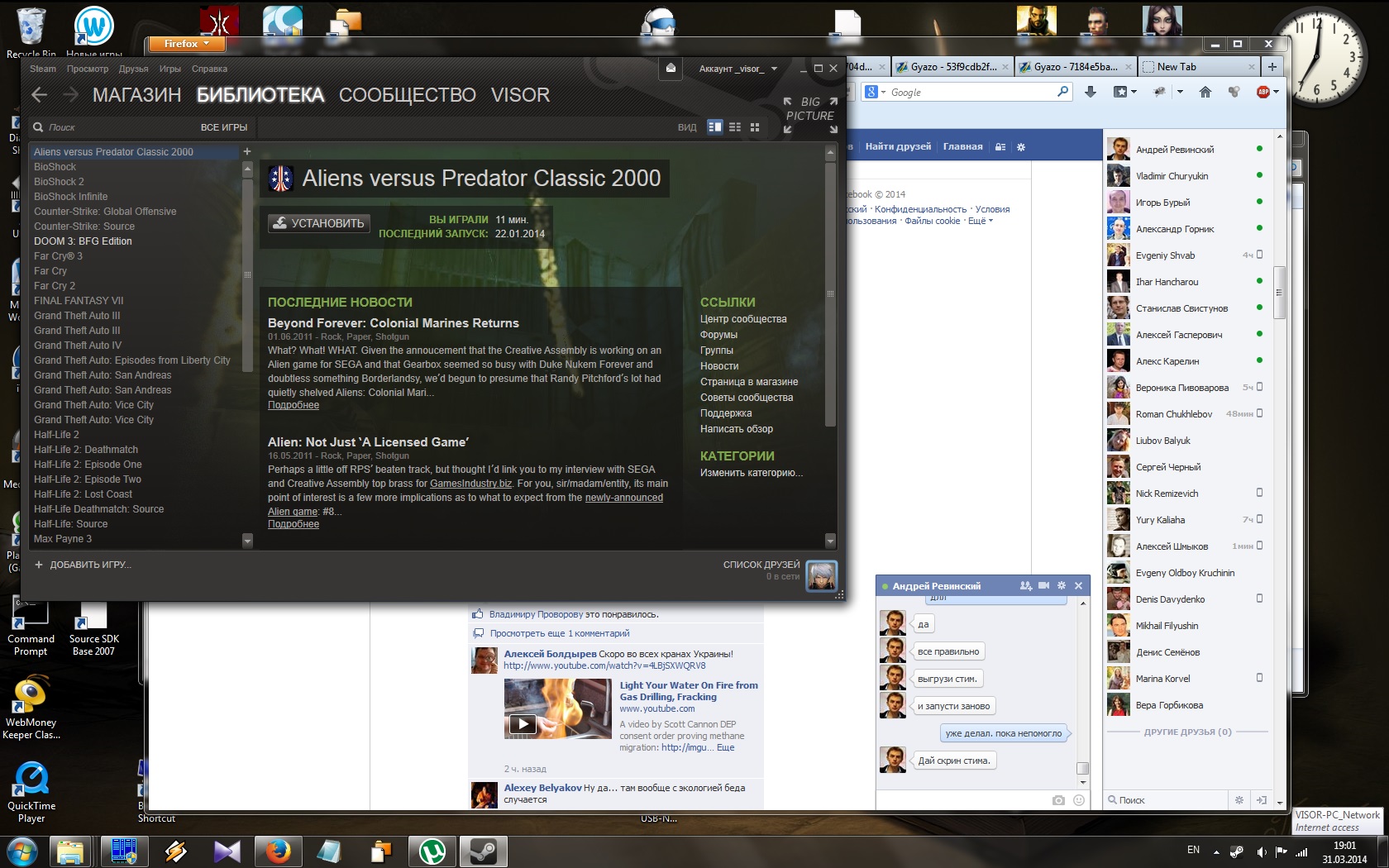Screen dimensions: 1389x868
Task: Click the УСТАНОВИТЬ install button
Action: (x=319, y=223)
